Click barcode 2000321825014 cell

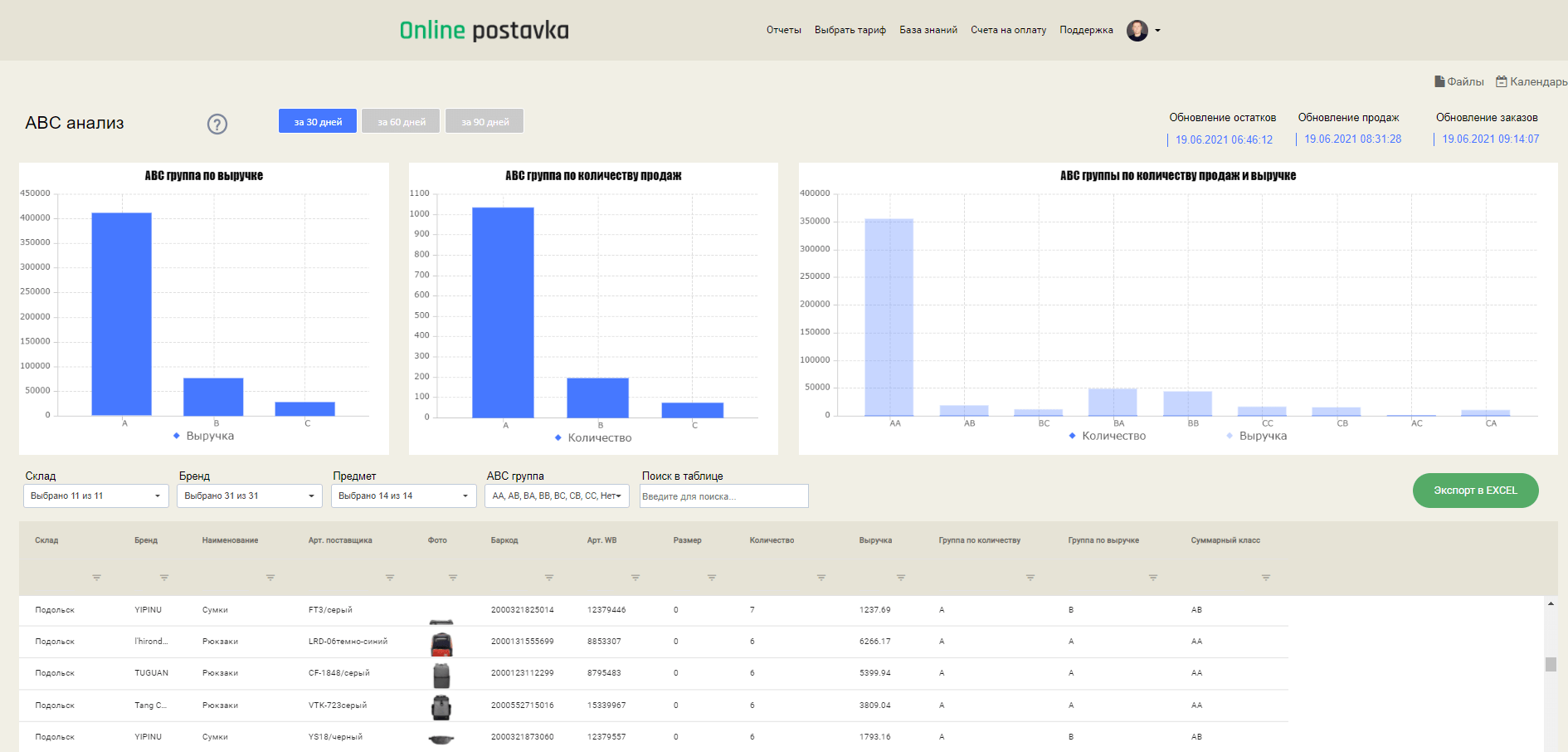522,610
